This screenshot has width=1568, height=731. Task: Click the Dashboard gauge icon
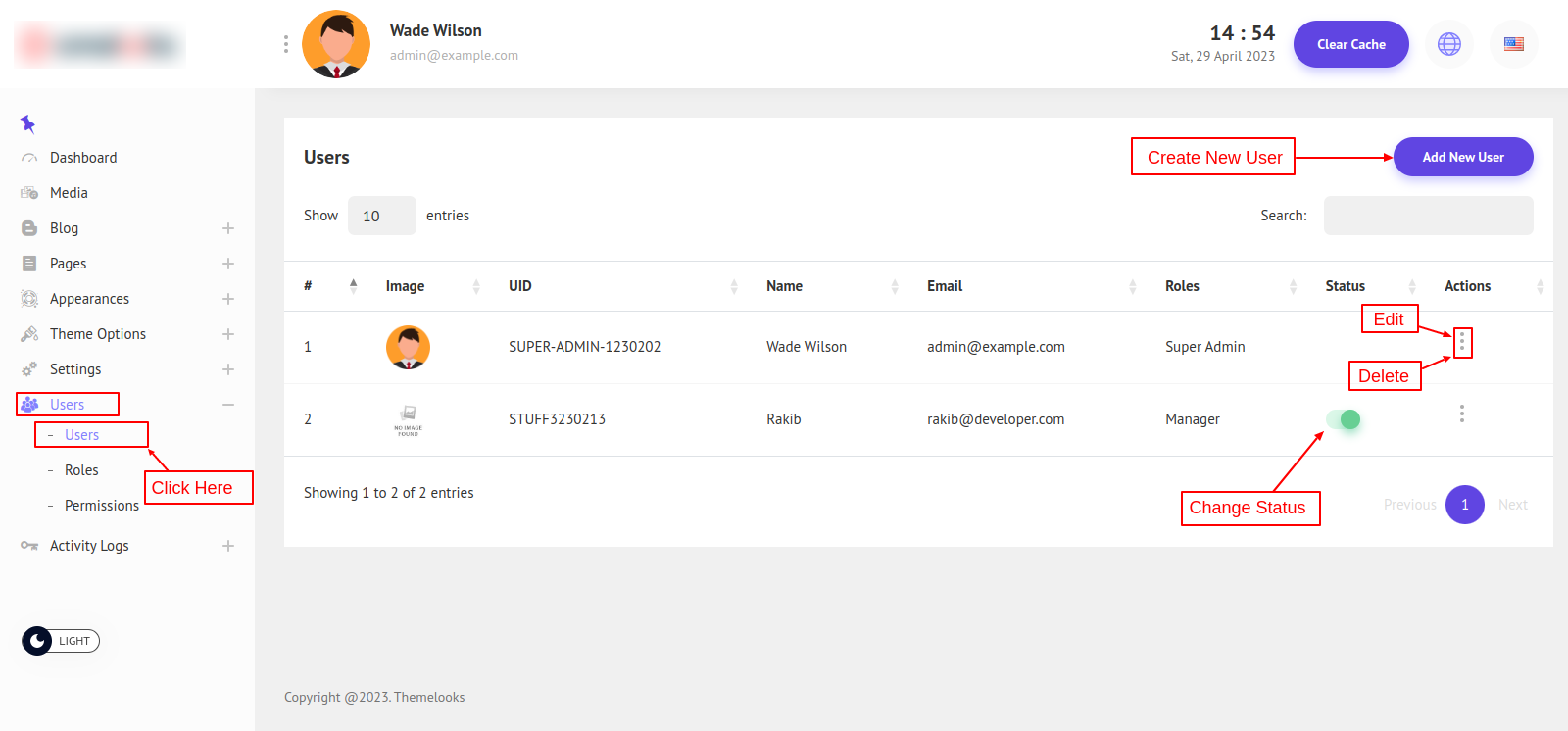(x=29, y=158)
